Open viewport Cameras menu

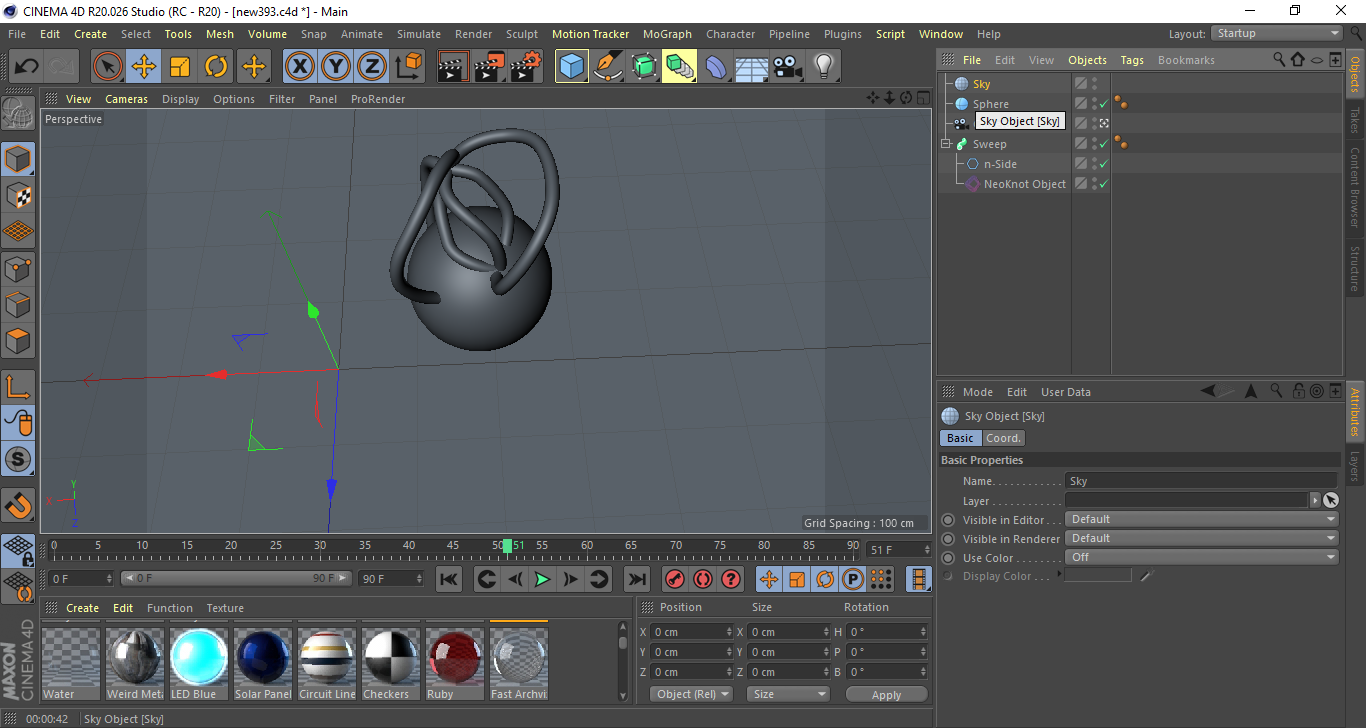(126, 99)
